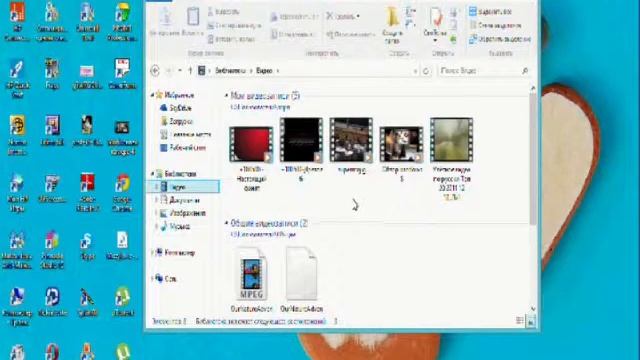
Task: Collapse the Библиотеки tree node
Action: point(152,173)
